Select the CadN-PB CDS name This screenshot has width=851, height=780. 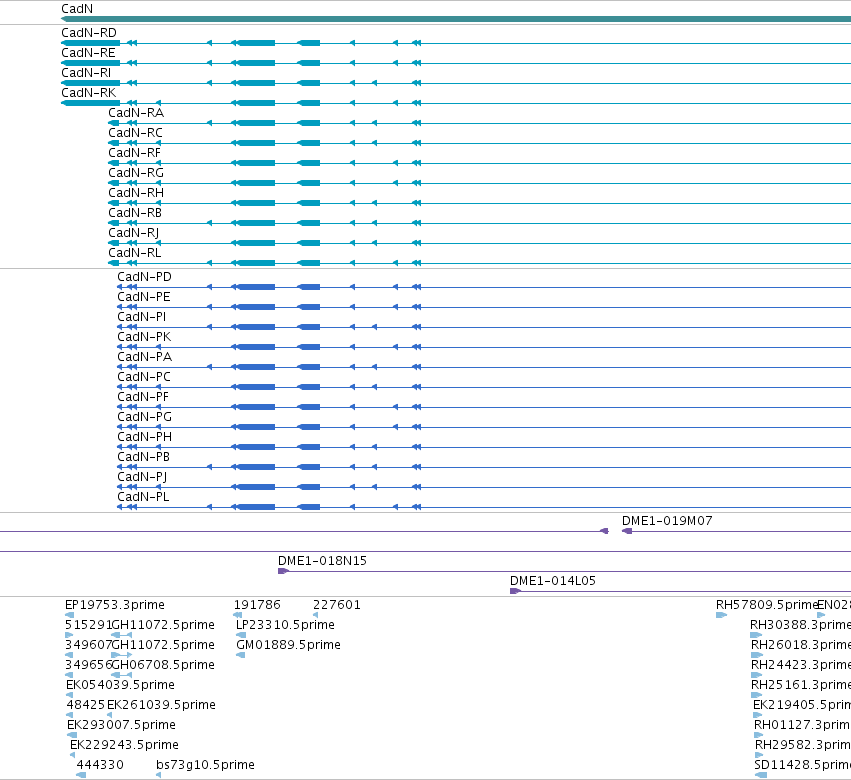pos(143,457)
